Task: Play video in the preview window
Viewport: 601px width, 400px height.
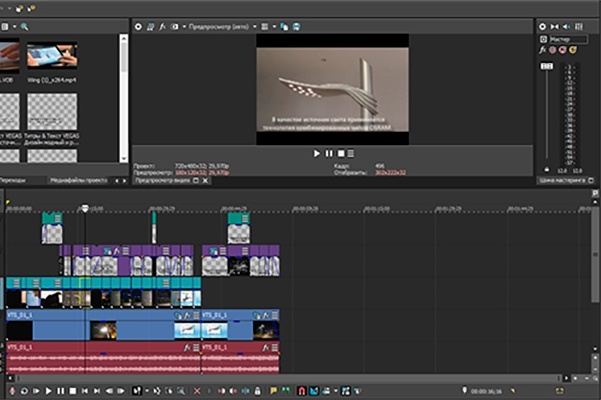Action: pyautogui.click(x=317, y=153)
